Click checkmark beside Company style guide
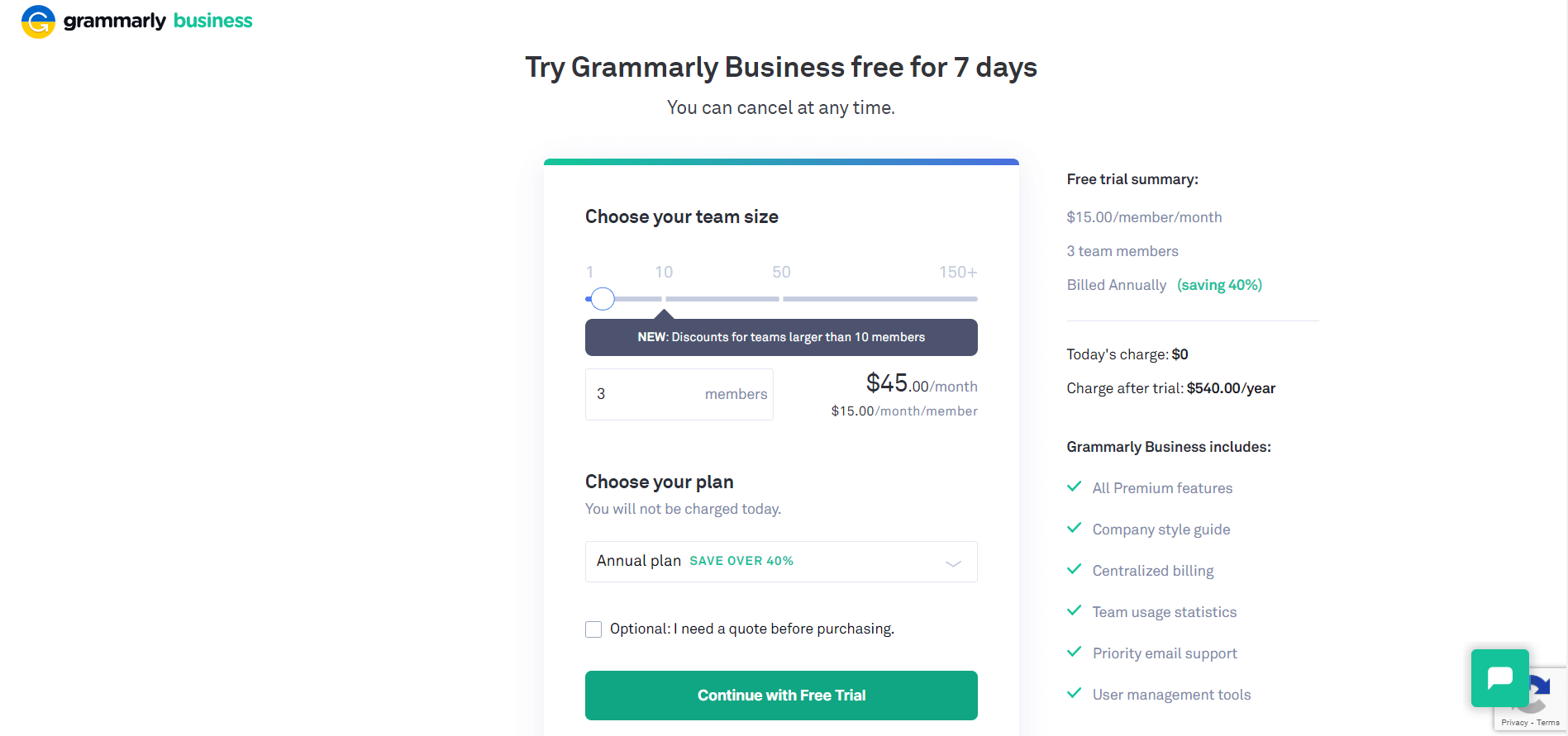 [1075, 528]
